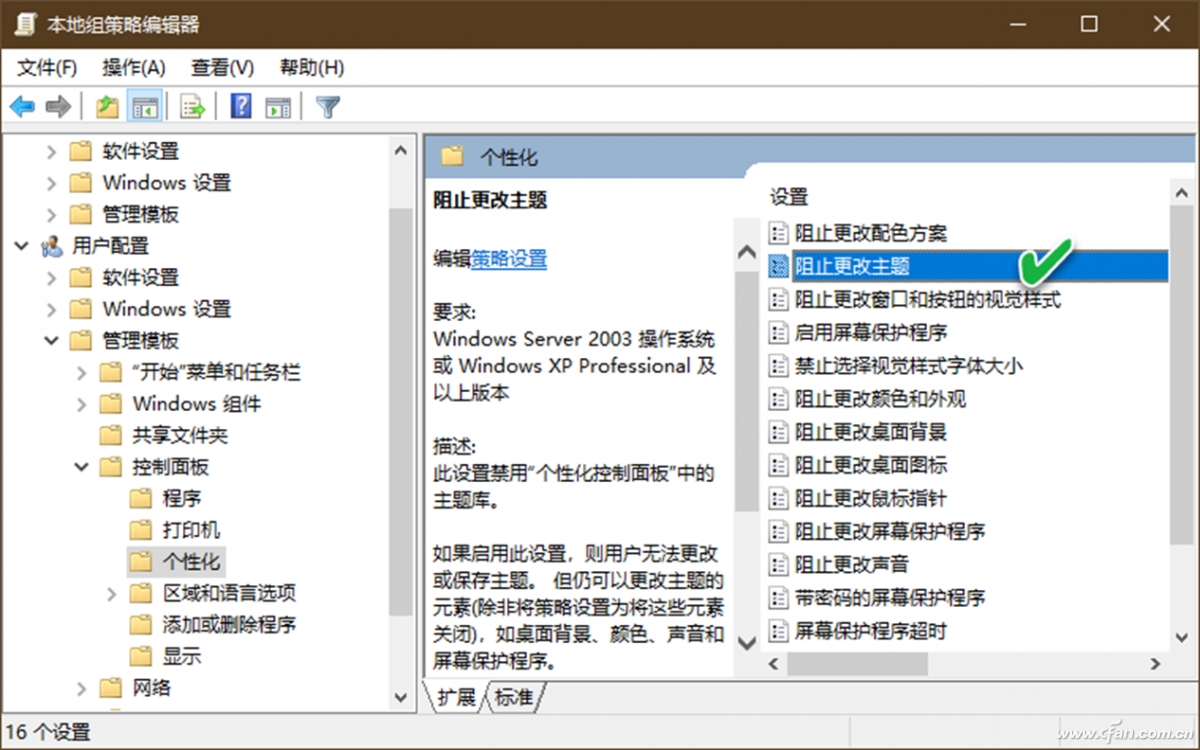Open the Help toolbar icon

coord(241,106)
